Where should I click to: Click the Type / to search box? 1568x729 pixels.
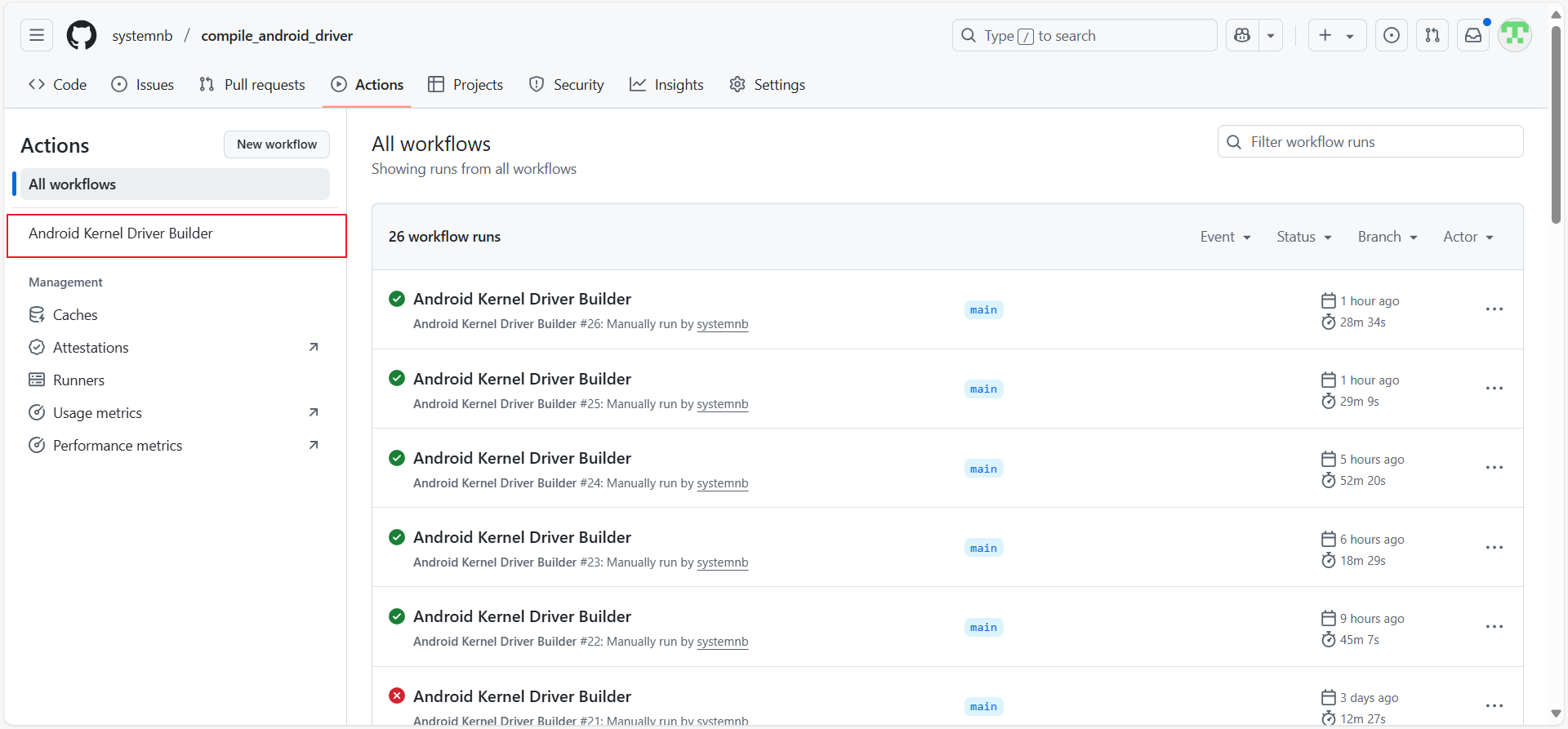click(1085, 35)
